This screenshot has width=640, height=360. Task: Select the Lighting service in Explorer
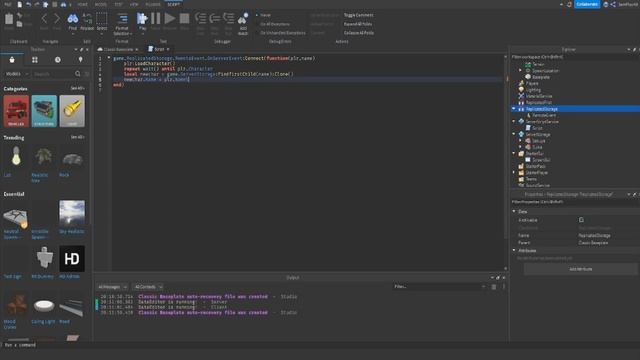tap(533, 90)
